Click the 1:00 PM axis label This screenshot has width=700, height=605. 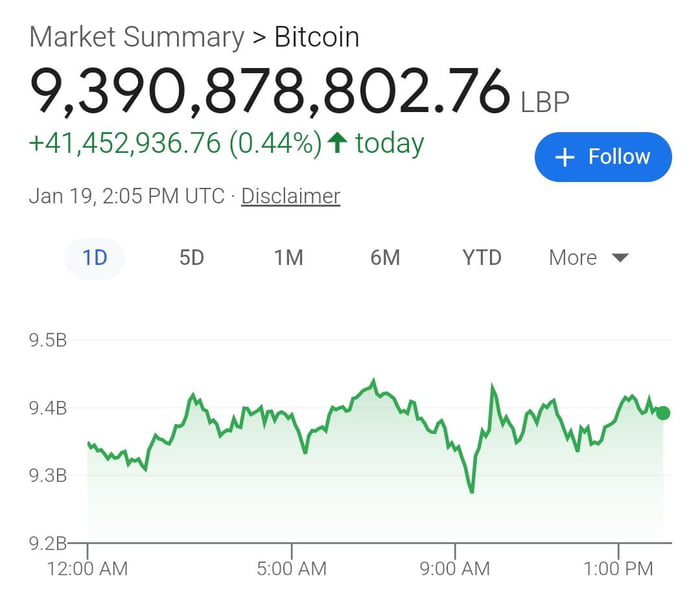click(x=618, y=569)
